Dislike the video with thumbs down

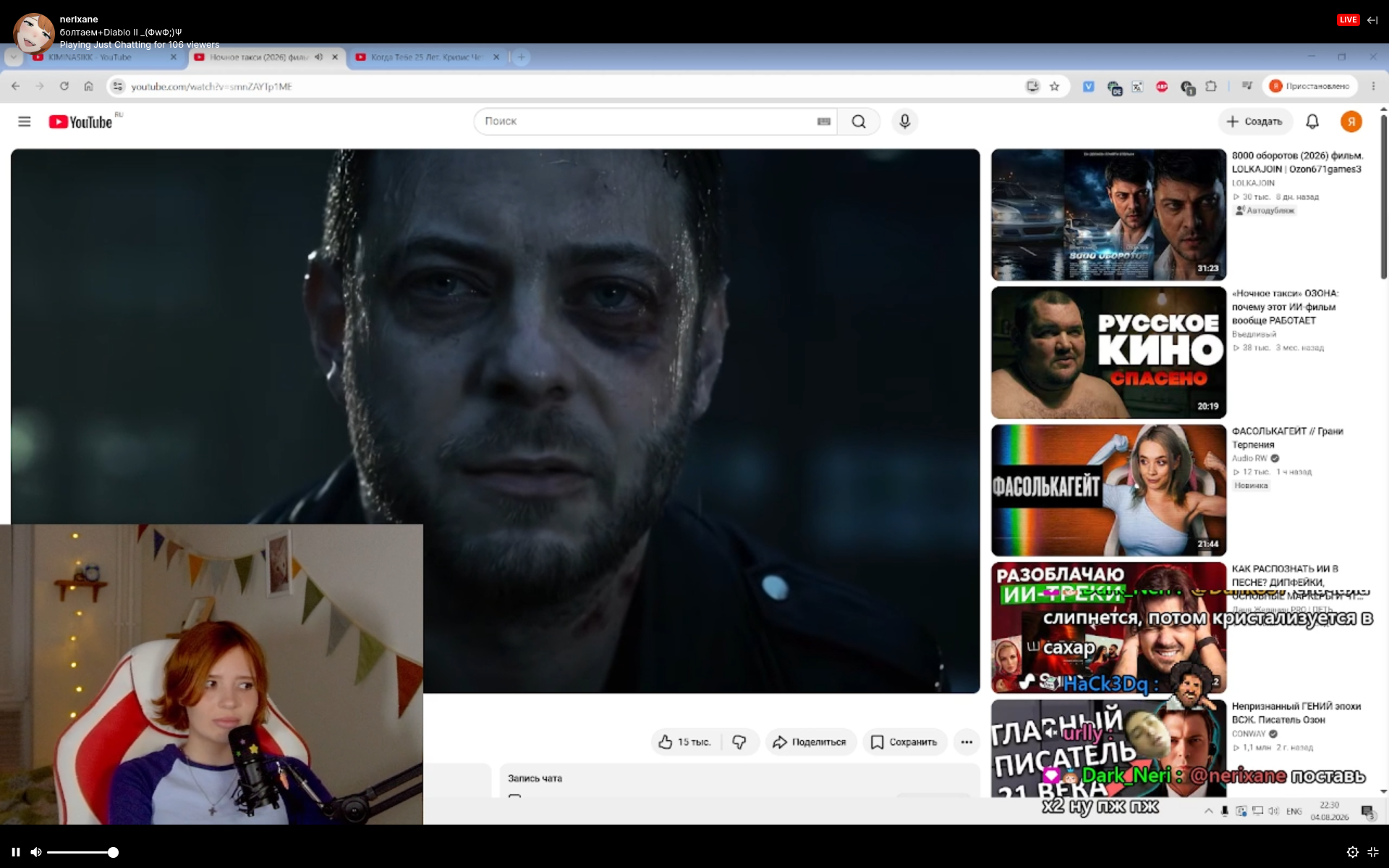tap(739, 742)
